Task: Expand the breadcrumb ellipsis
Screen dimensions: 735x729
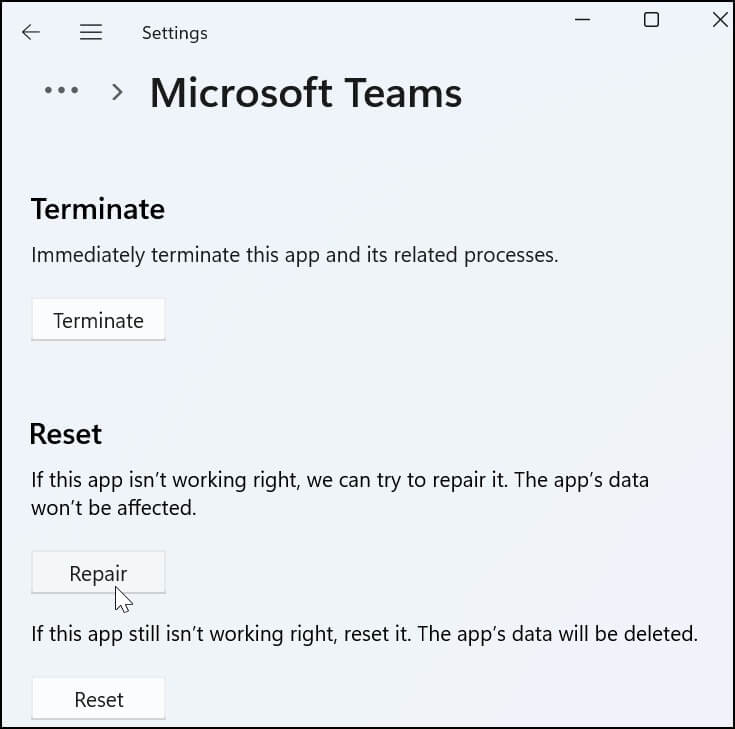Action: tap(61, 90)
